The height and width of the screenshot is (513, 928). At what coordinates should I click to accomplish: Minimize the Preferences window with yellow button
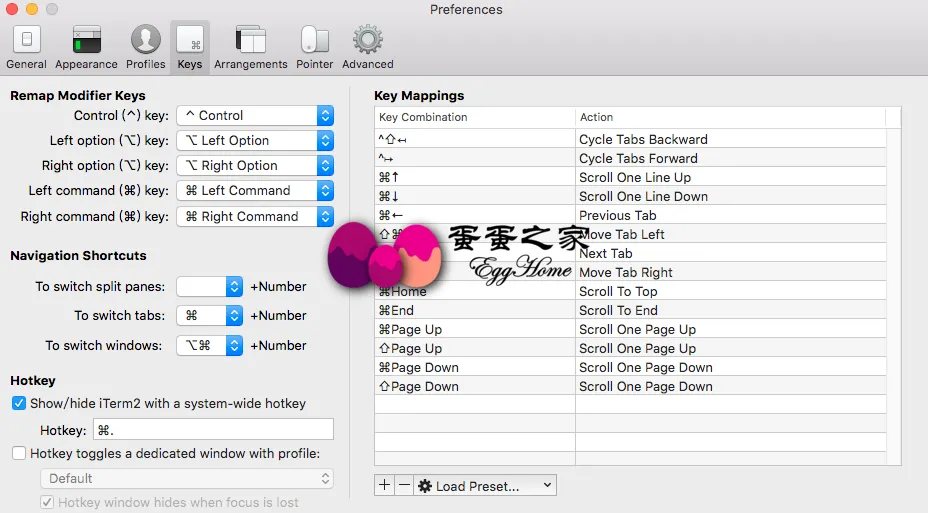click(x=32, y=9)
